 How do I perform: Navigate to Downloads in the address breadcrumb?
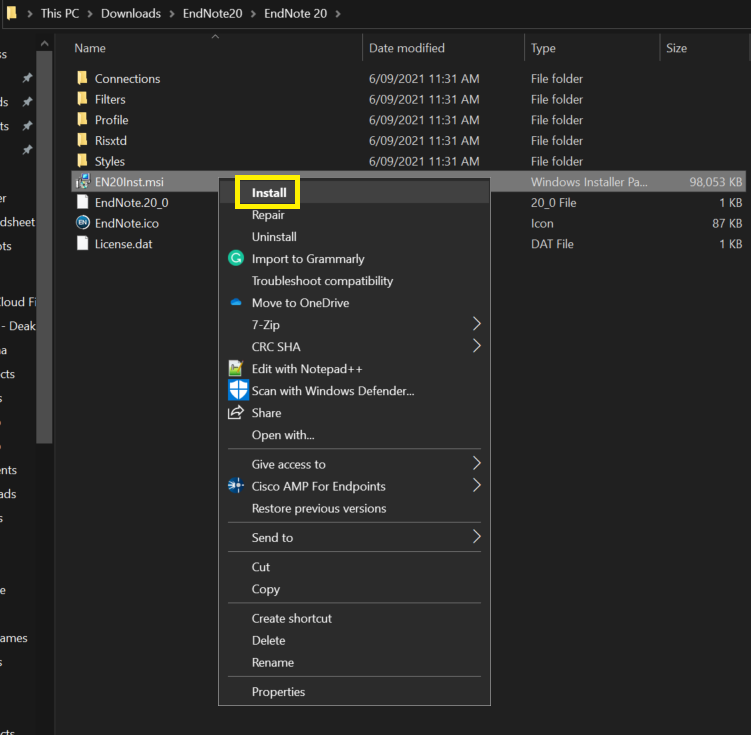[x=131, y=13]
